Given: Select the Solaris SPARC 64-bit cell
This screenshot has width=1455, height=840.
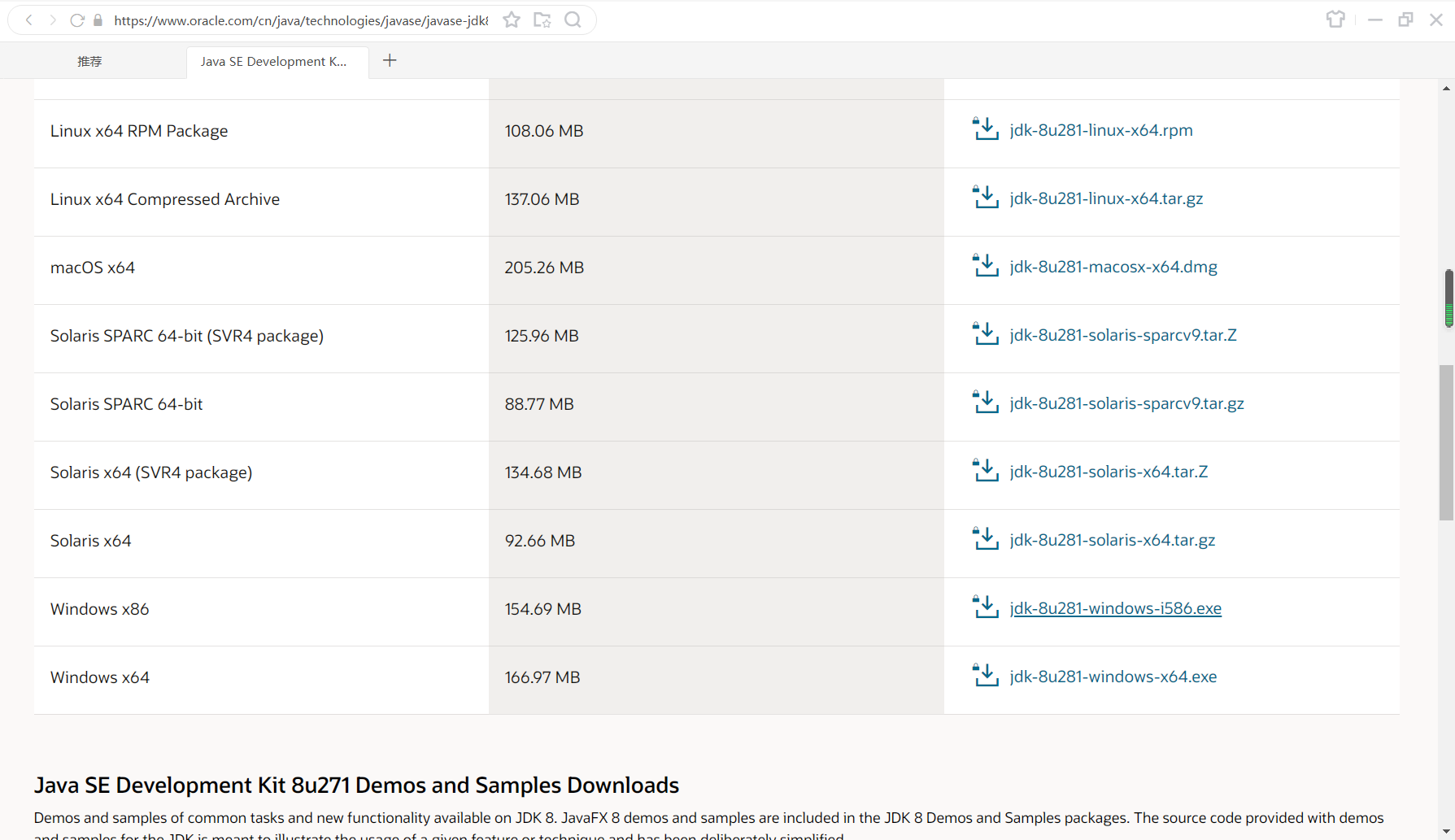Looking at the screenshot, I should [261, 407].
